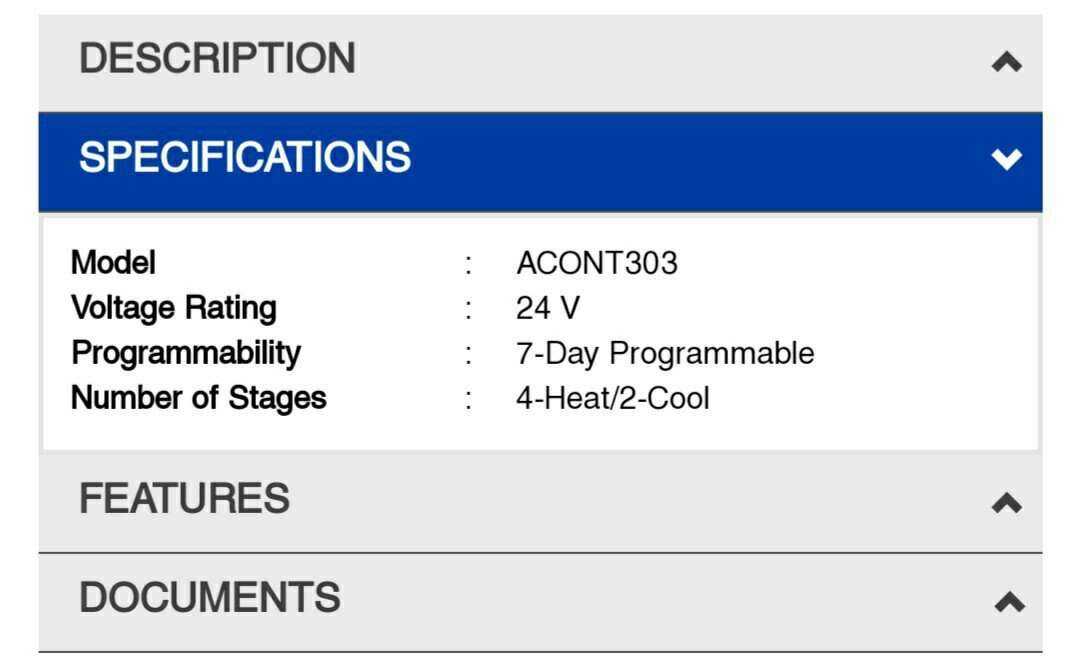Collapse the Specifications section chevron
1065x661 pixels.
click(x=1006, y=159)
